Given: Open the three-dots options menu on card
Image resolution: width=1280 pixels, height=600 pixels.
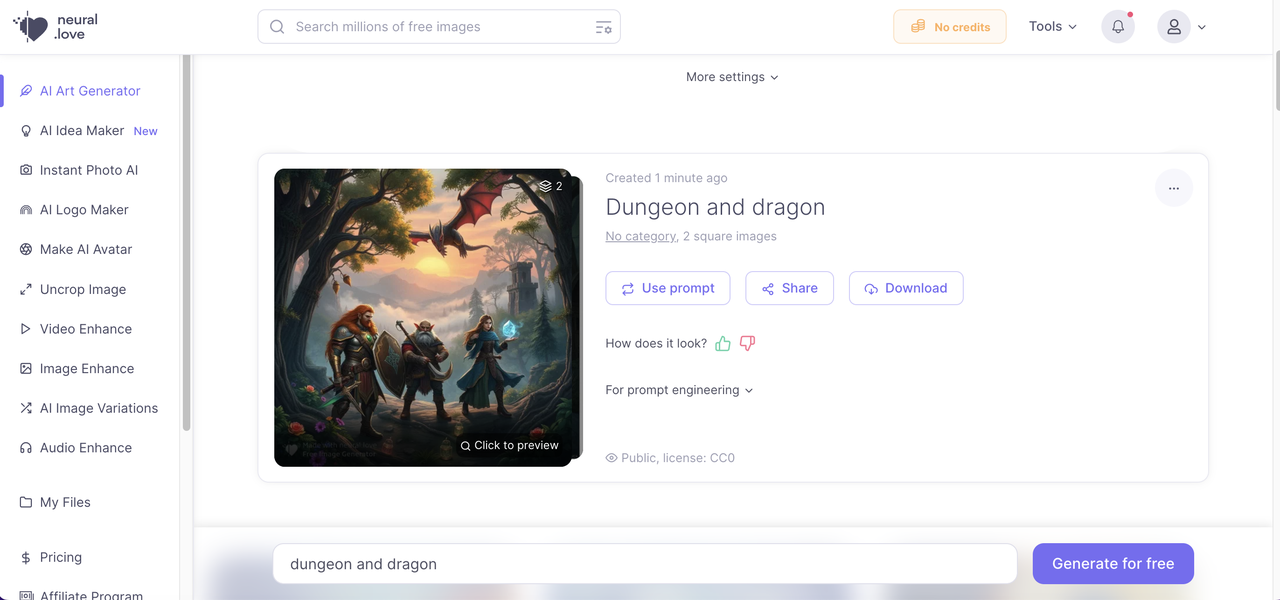Looking at the screenshot, I should coord(1174,188).
